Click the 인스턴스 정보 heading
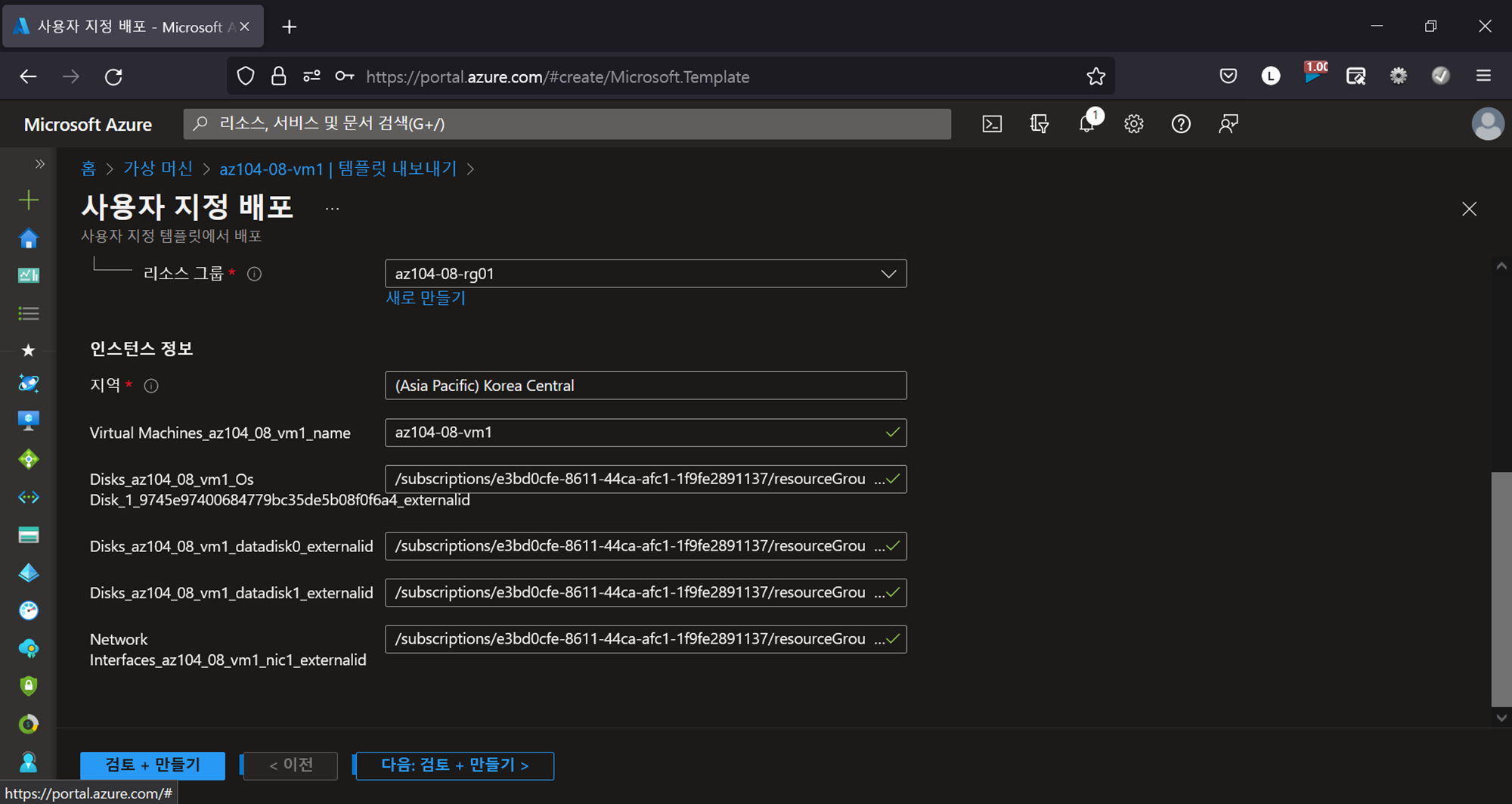The width and height of the screenshot is (1512, 804). click(141, 349)
